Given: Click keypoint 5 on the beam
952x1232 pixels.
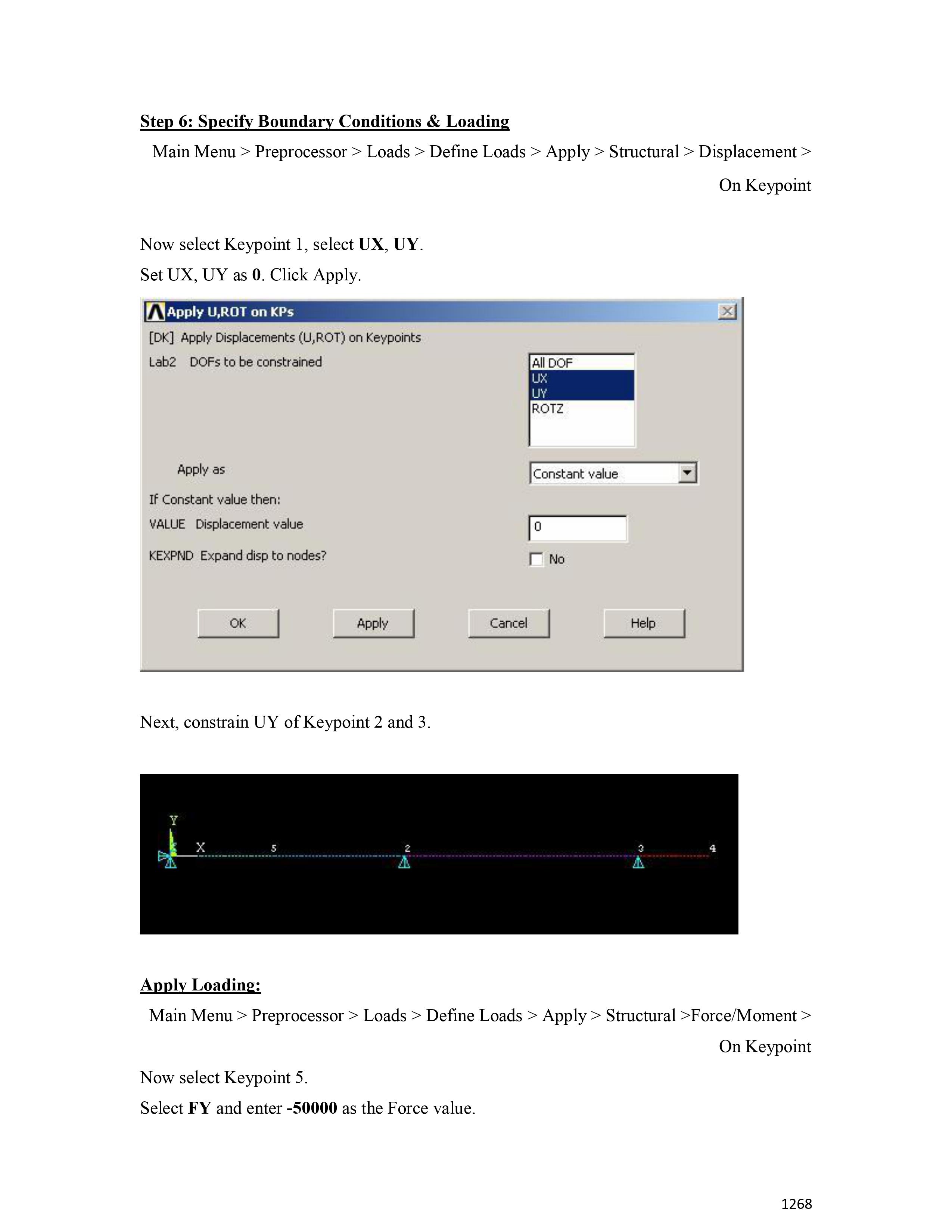Looking at the screenshot, I should pyautogui.click(x=274, y=855).
